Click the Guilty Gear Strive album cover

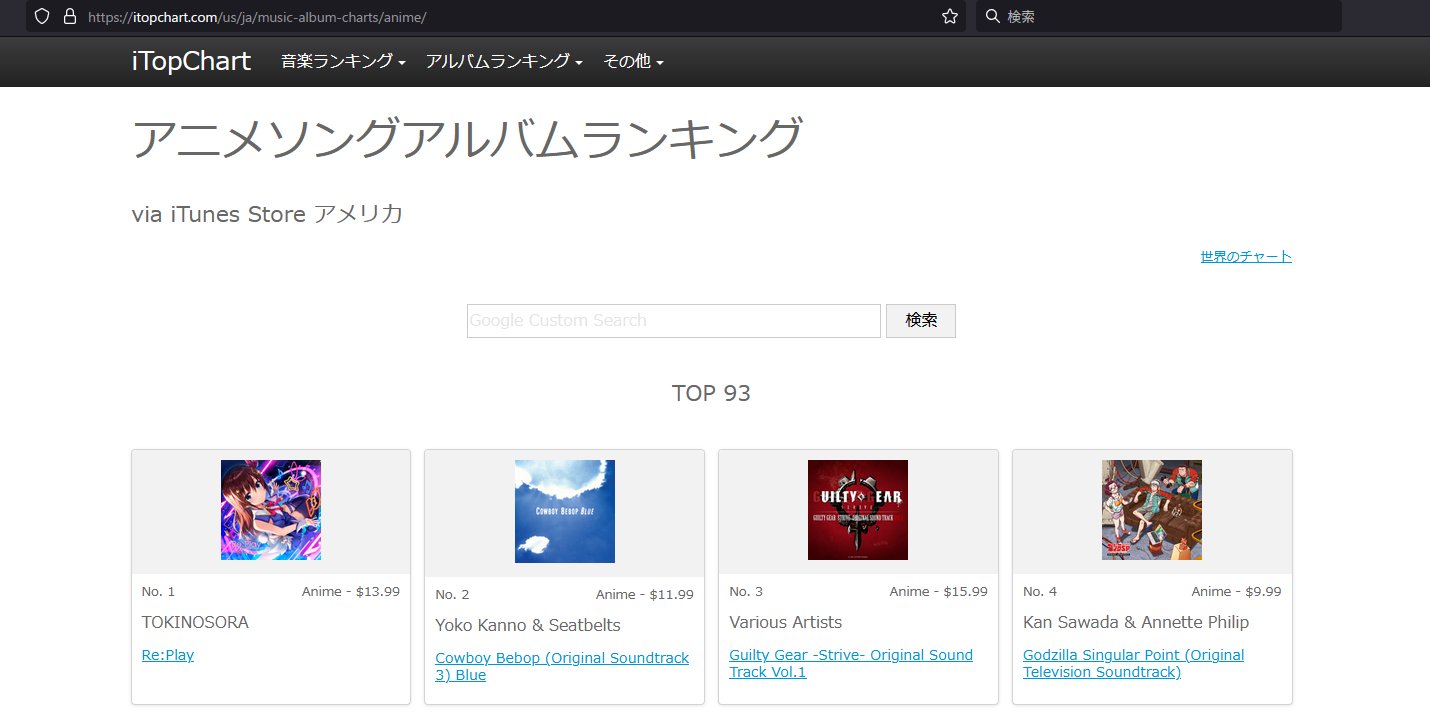[x=858, y=510]
